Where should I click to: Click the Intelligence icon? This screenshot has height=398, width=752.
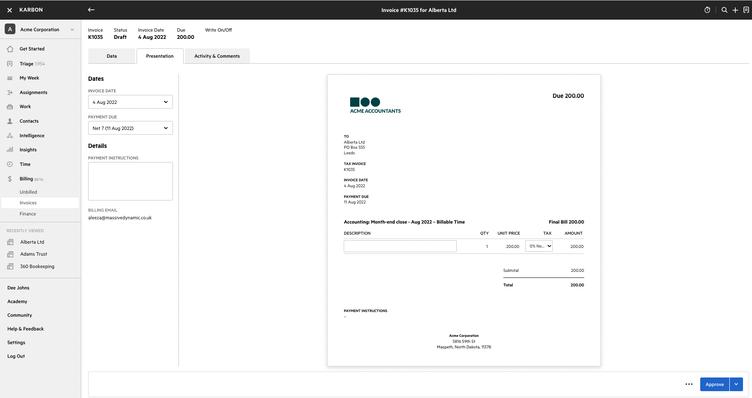click(10, 136)
